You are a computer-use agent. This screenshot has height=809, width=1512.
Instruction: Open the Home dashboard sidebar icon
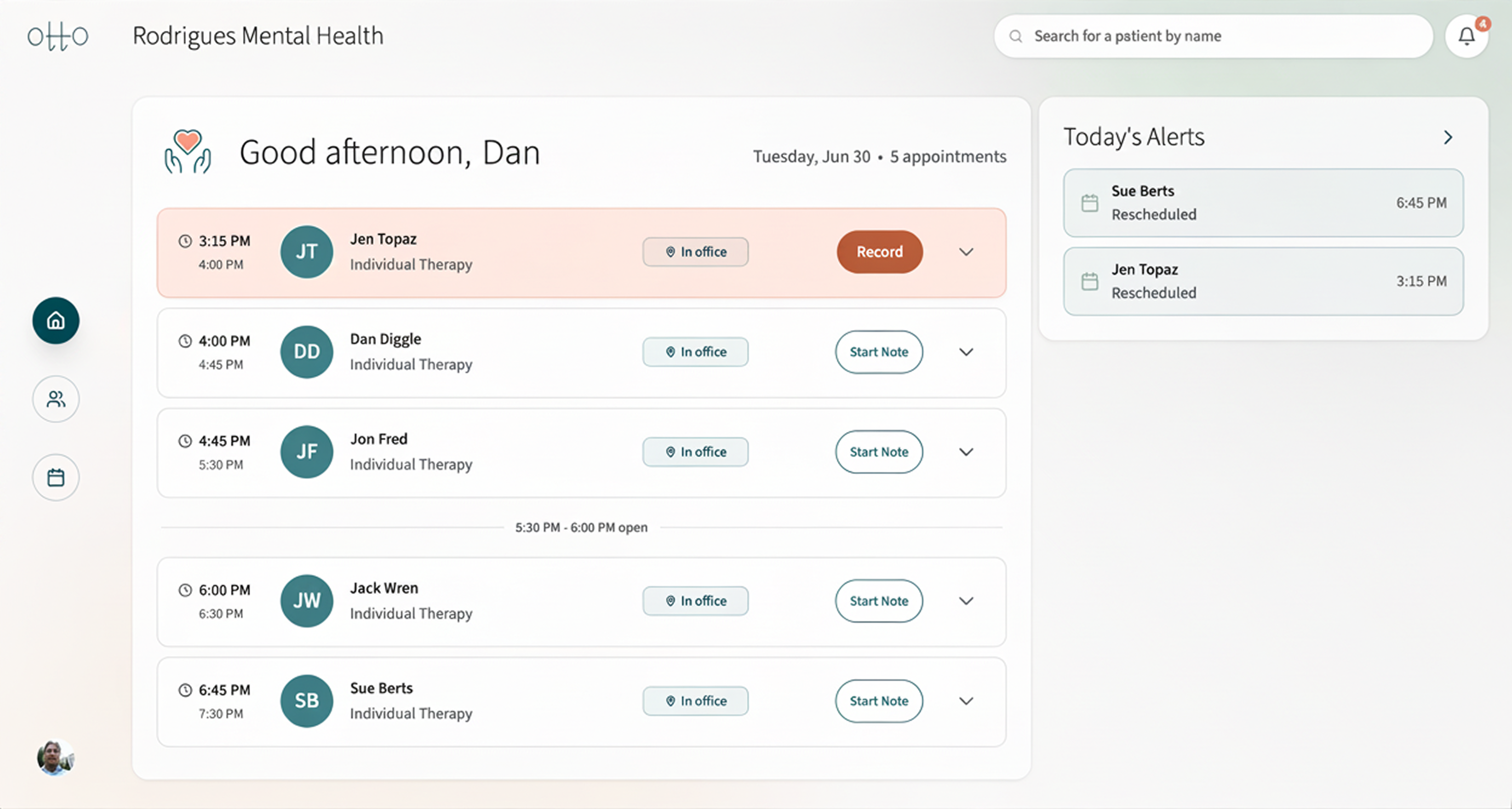pyautogui.click(x=56, y=321)
